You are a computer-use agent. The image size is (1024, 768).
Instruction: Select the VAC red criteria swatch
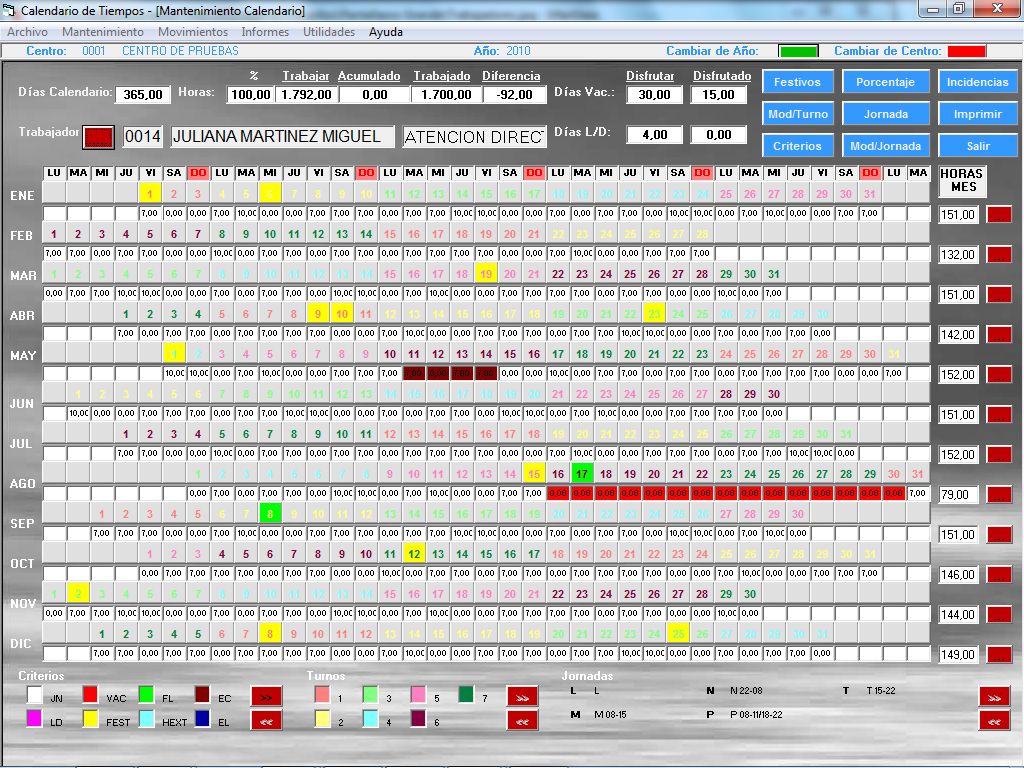coord(90,696)
